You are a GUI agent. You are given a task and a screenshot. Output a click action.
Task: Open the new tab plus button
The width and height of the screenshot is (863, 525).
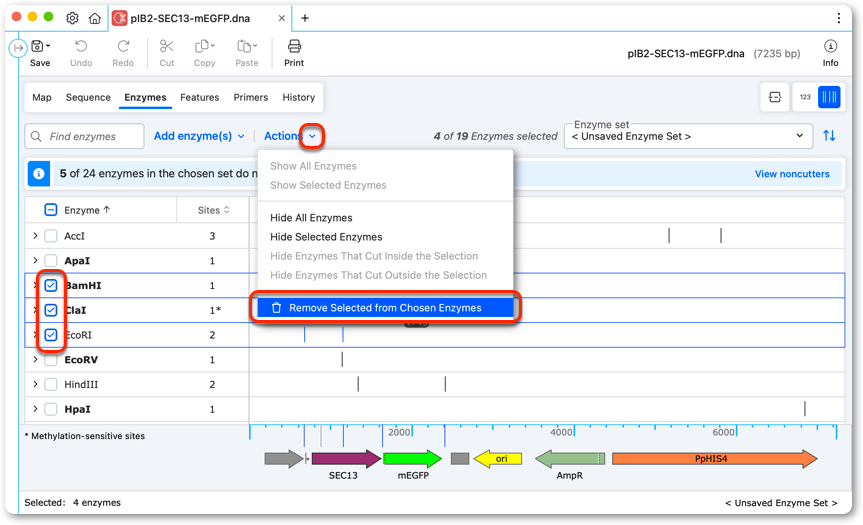[305, 18]
